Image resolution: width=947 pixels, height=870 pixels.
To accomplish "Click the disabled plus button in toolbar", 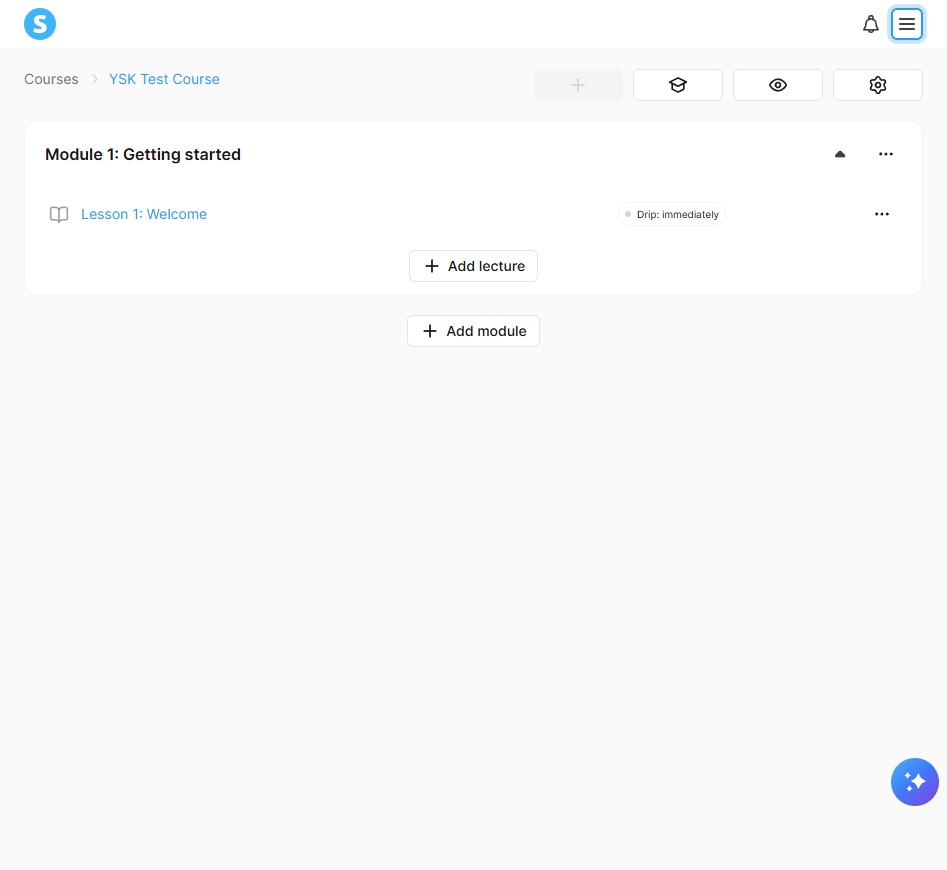I will point(577,85).
